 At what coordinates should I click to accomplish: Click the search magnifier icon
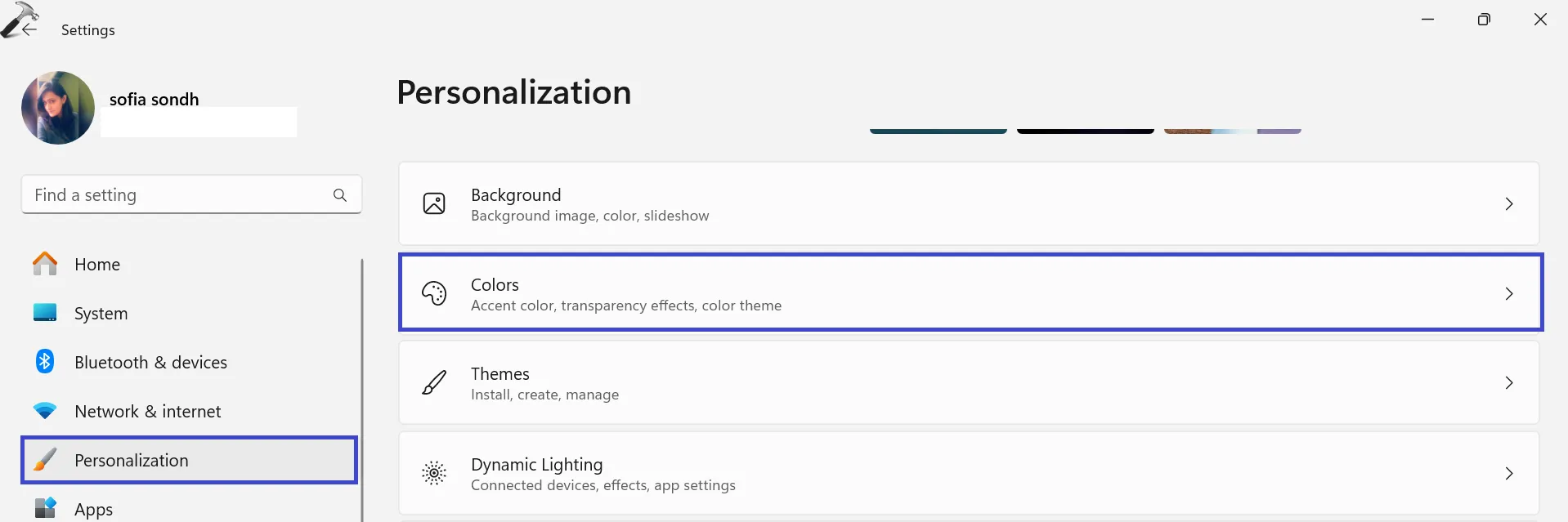click(x=340, y=195)
